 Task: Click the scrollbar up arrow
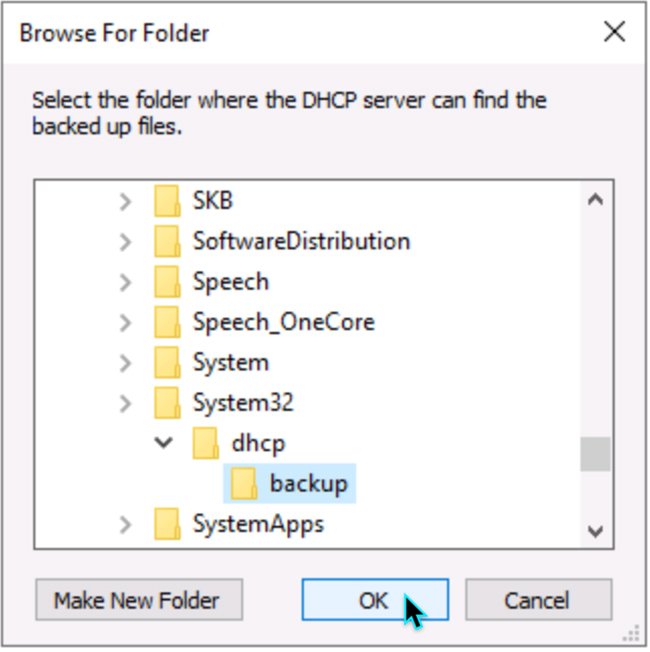595,199
